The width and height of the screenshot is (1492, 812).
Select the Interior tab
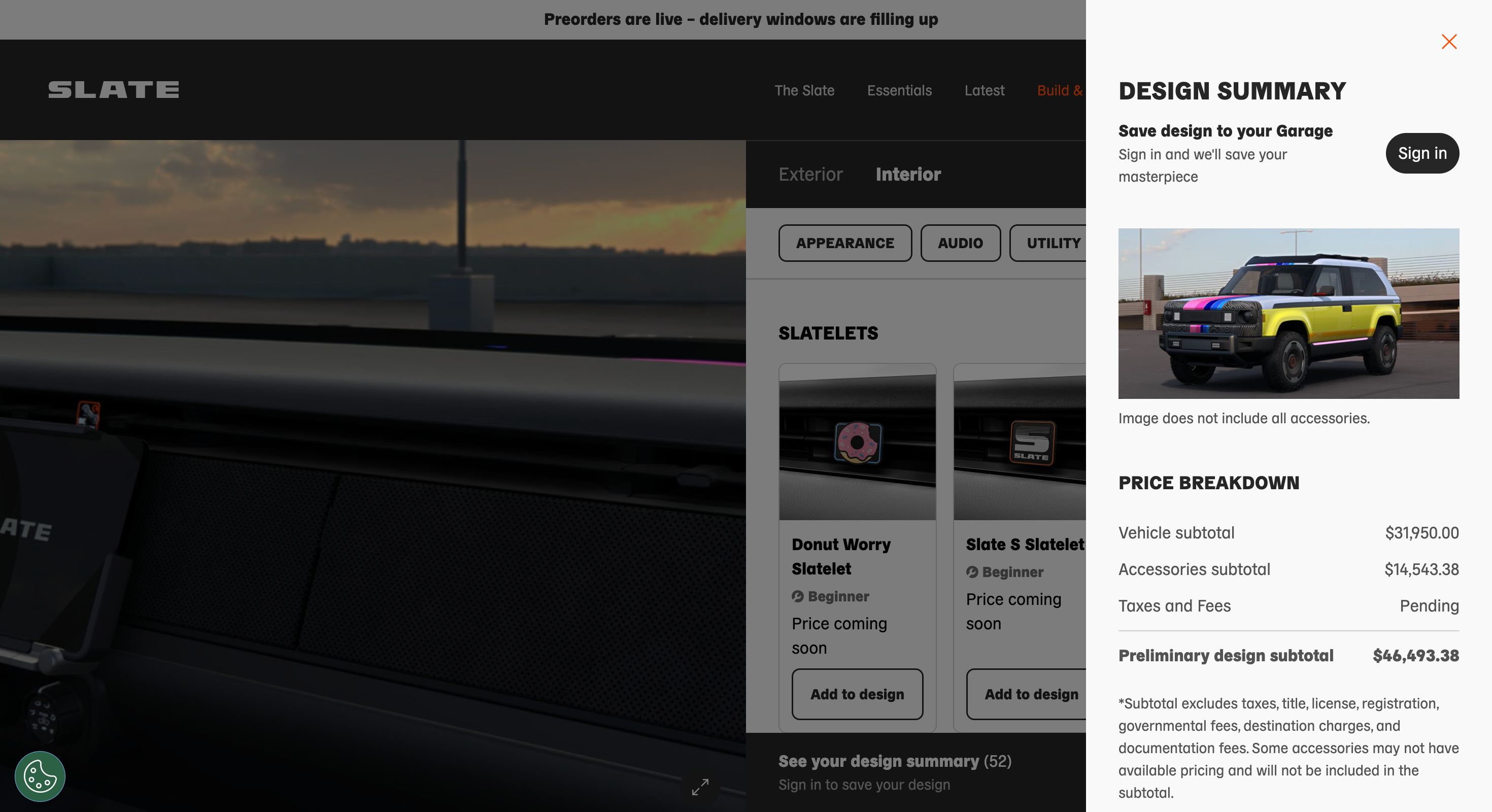coord(908,174)
